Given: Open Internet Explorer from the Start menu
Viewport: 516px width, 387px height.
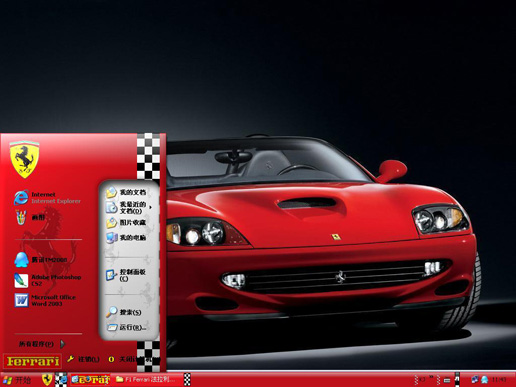Looking at the screenshot, I should coord(47,198).
